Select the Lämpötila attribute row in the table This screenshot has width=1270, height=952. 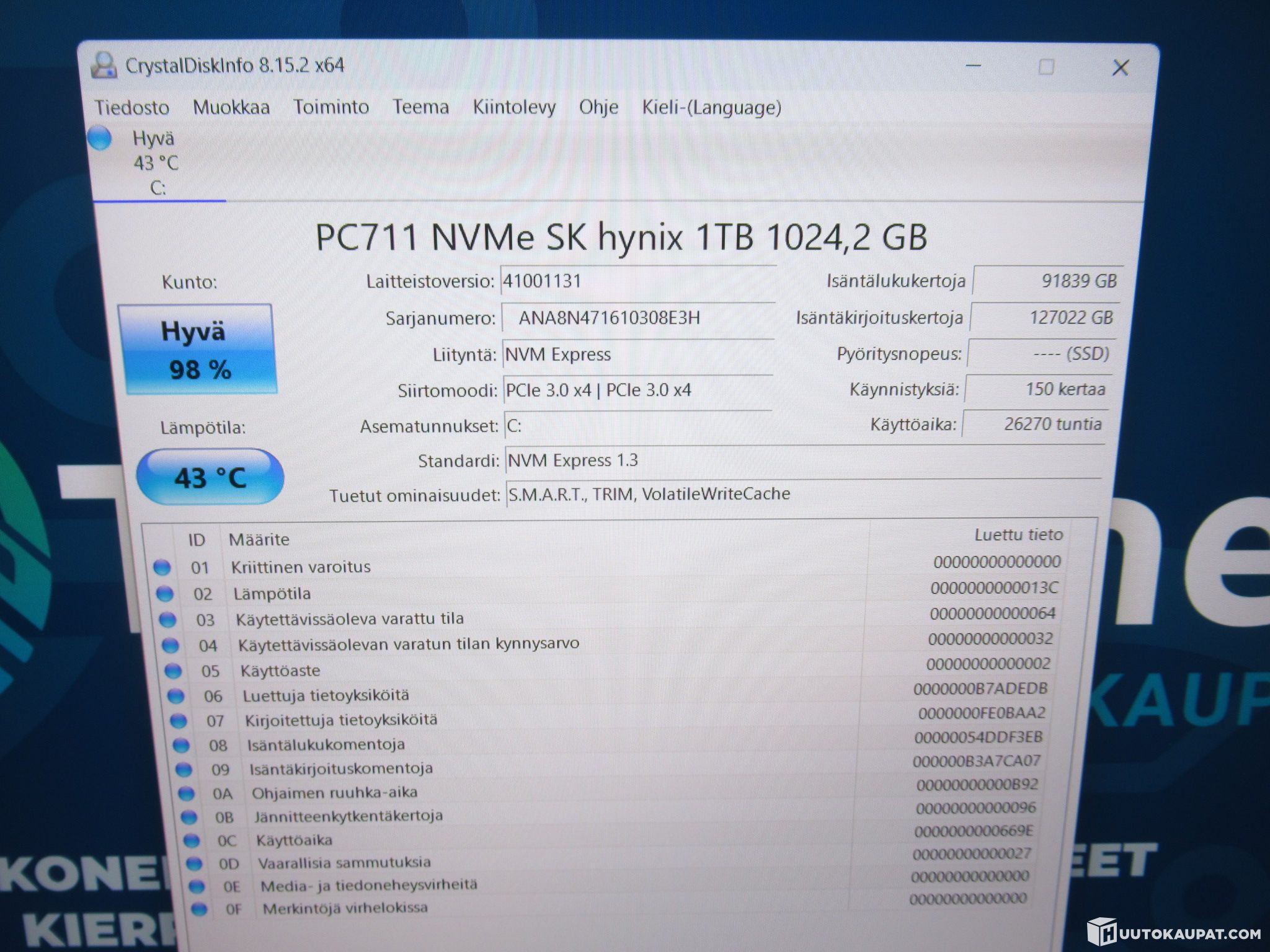point(608,591)
